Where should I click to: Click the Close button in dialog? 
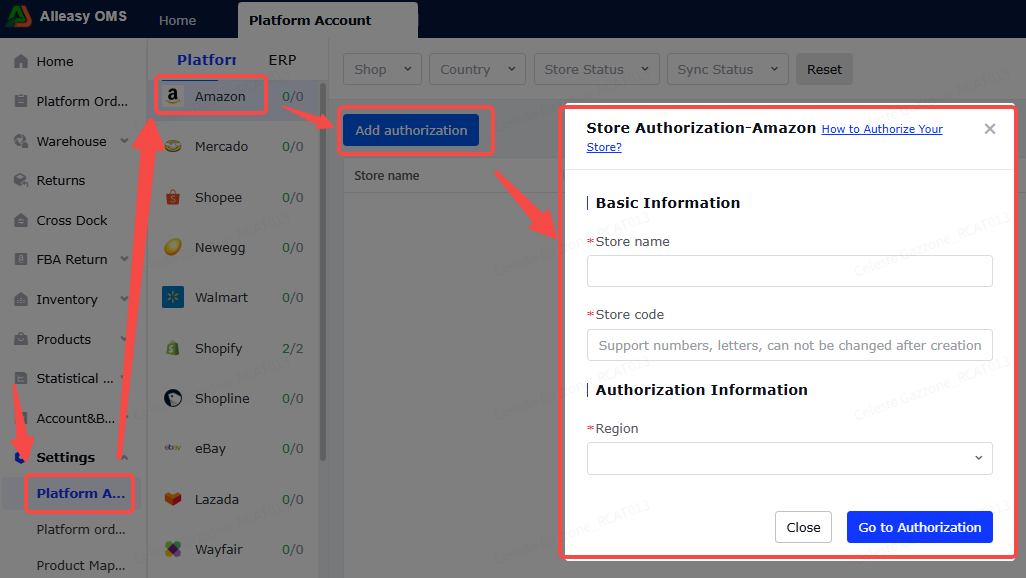point(803,527)
